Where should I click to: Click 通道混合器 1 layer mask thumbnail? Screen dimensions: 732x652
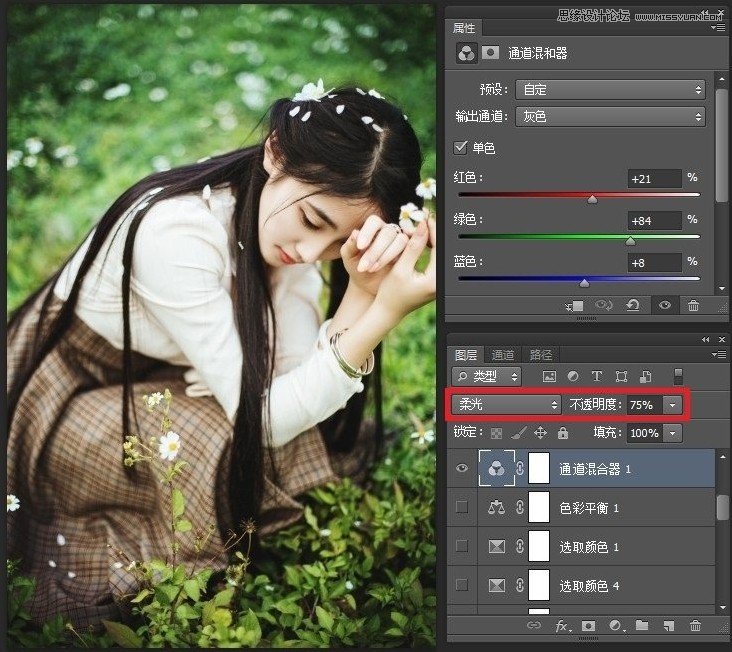click(x=539, y=468)
